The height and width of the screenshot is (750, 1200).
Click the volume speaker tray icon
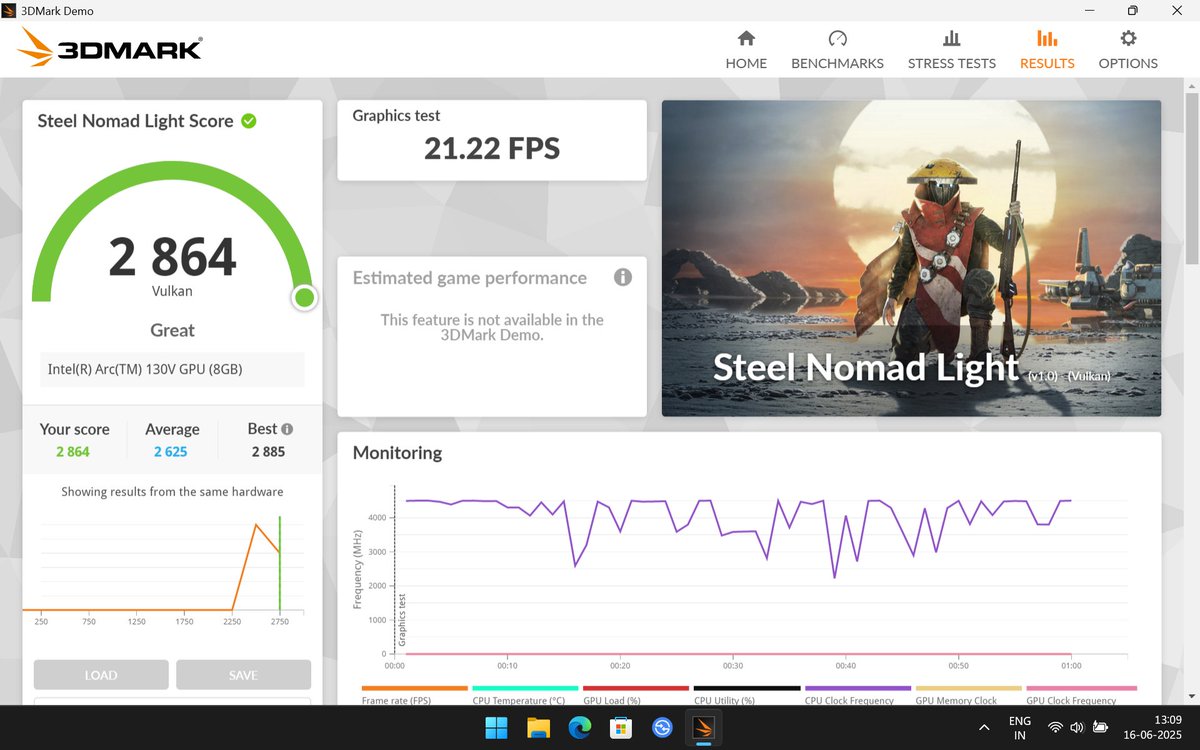click(1078, 728)
